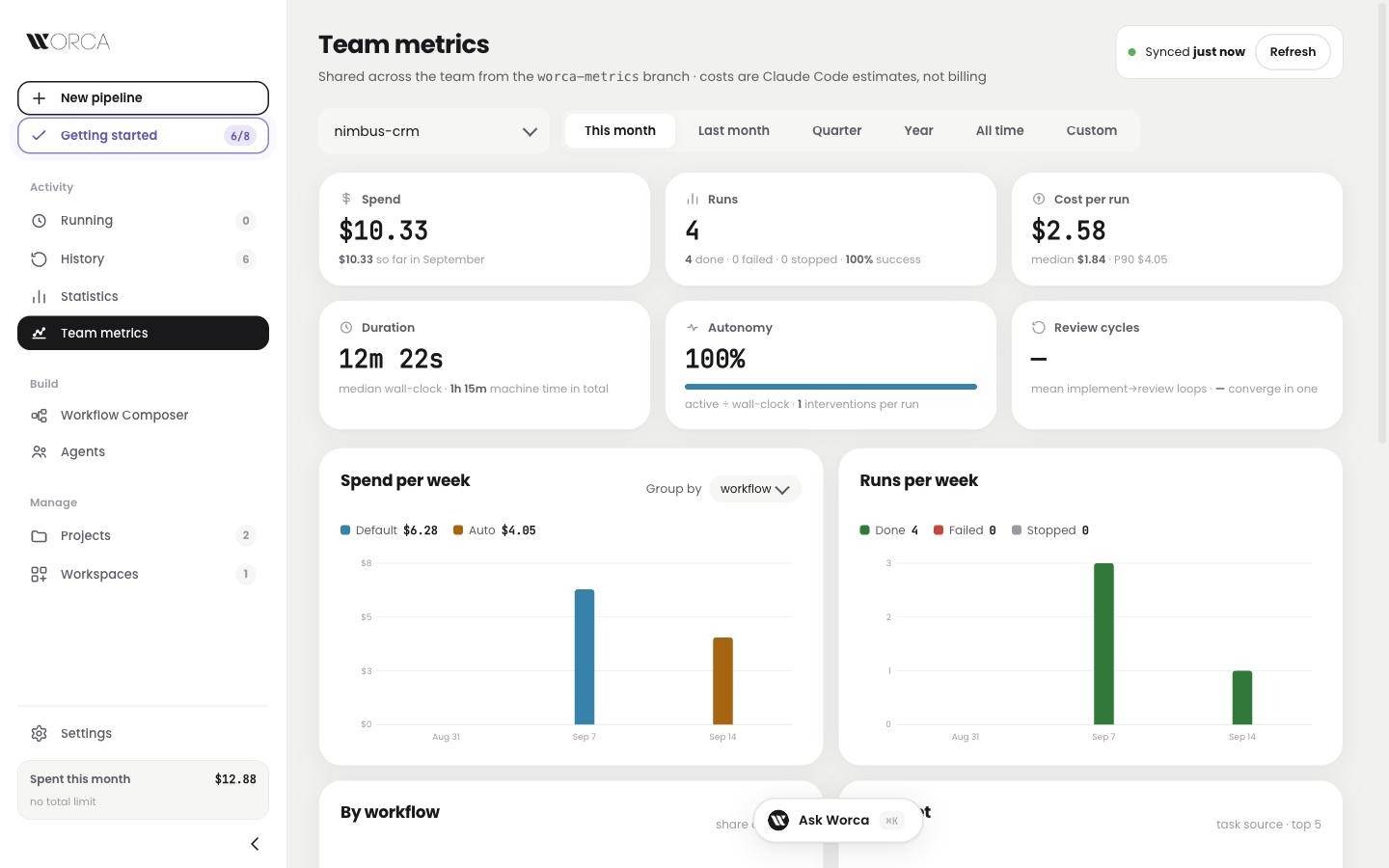Collapse the sidebar with the chevron
This screenshot has height=868, width=1389.
point(255,844)
